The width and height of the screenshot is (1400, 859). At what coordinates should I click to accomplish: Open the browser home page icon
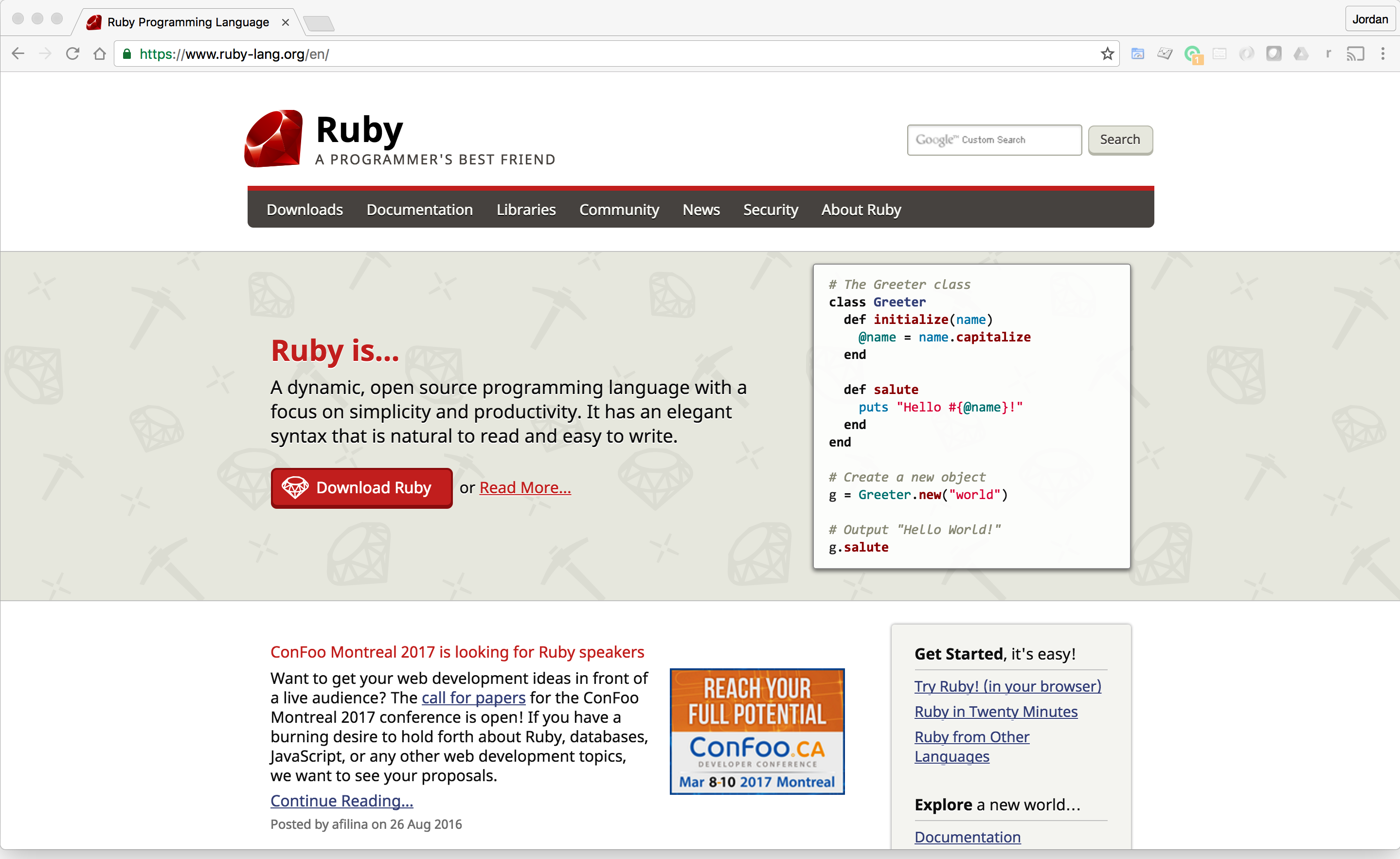pyautogui.click(x=99, y=54)
